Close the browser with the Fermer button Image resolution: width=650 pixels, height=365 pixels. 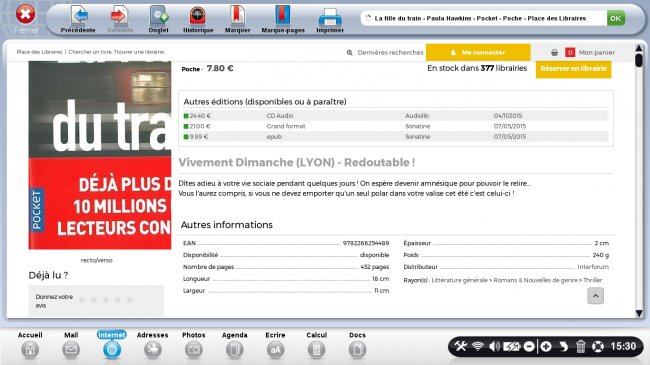[x=26, y=19]
